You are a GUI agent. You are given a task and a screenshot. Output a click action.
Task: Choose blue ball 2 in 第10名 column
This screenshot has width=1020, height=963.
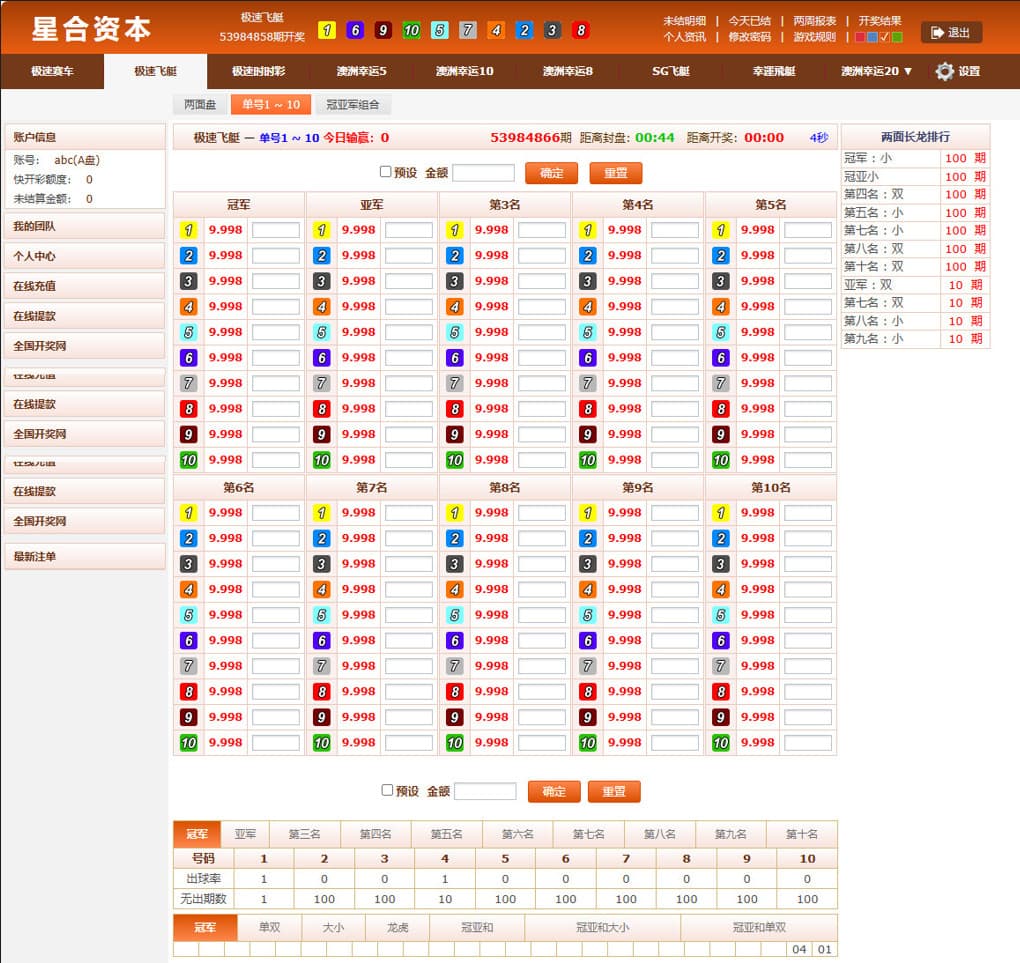(720, 538)
